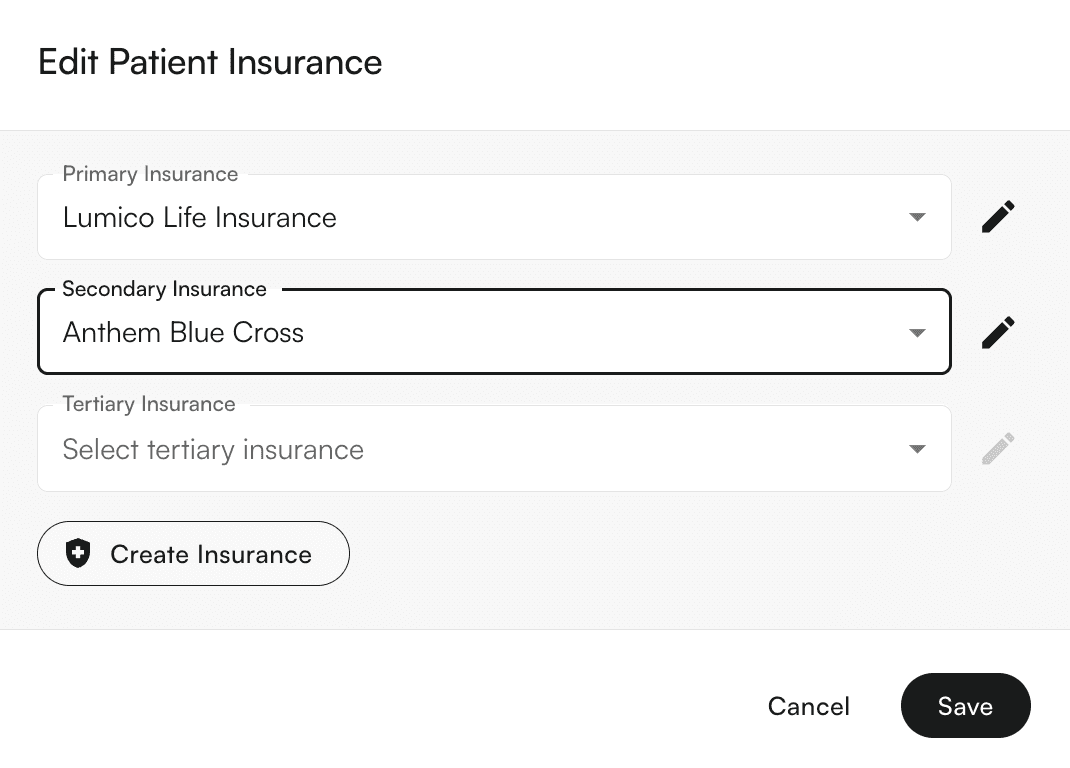Click the shield plus icon
This screenshot has height=768, width=1070.
tap(78, 553)
